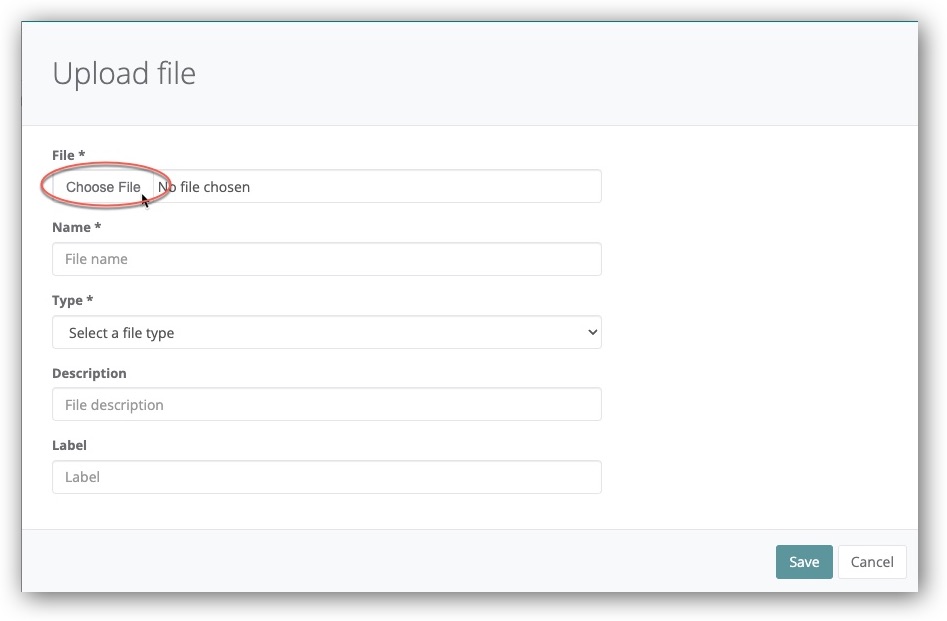
Task: Click the 'File *' field label
Action: click(x=68, y=155)
